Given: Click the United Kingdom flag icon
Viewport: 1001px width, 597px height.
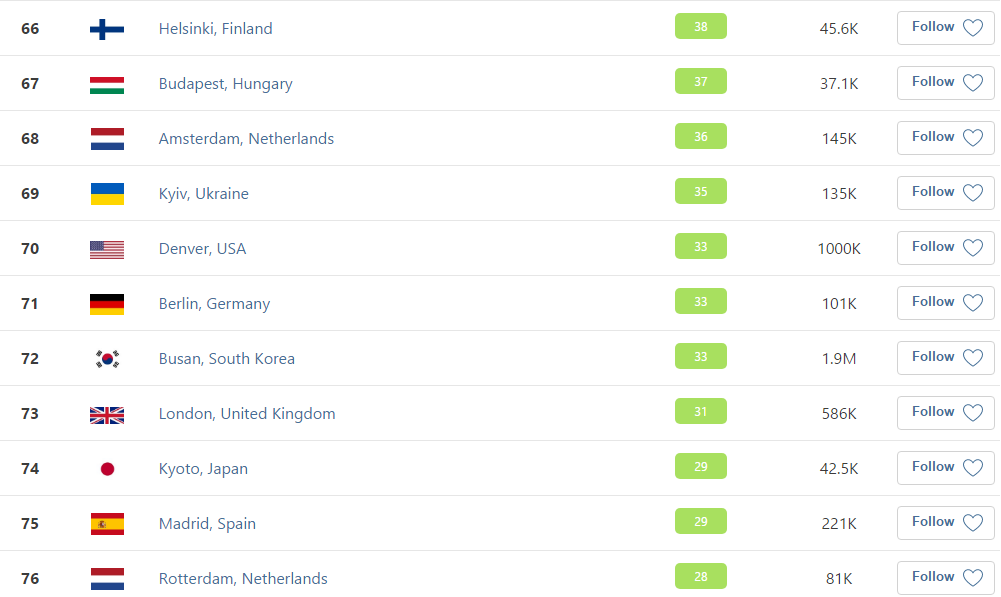Looking at the screenshot, I should point(107,415).
